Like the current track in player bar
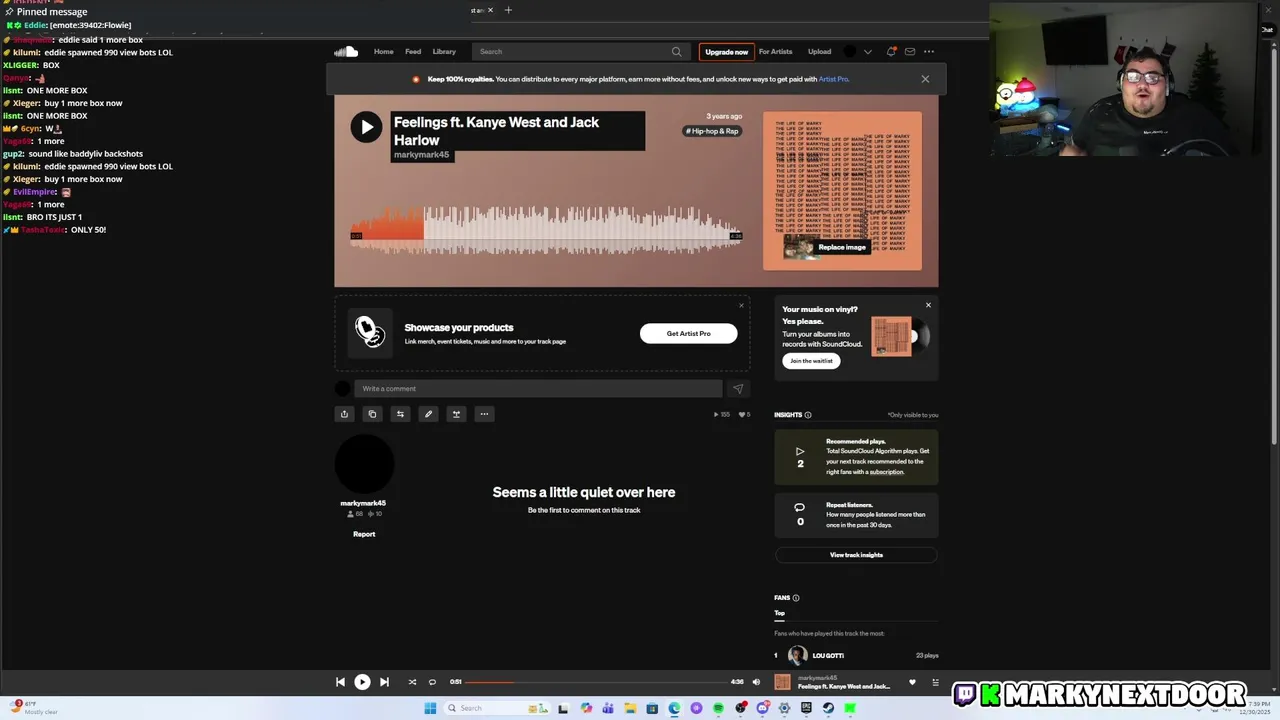Viewport: 1280px width, 720px height. click(912, 683)
